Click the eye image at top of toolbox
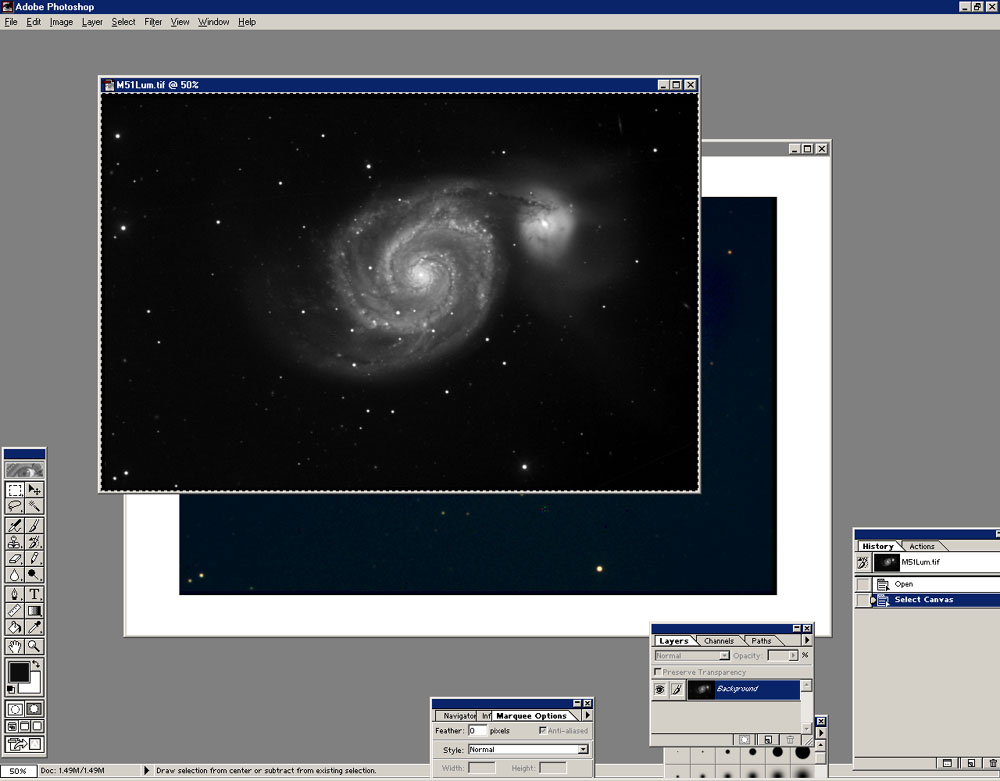This screenshot has width=1000, height=781. pos(24,471)
